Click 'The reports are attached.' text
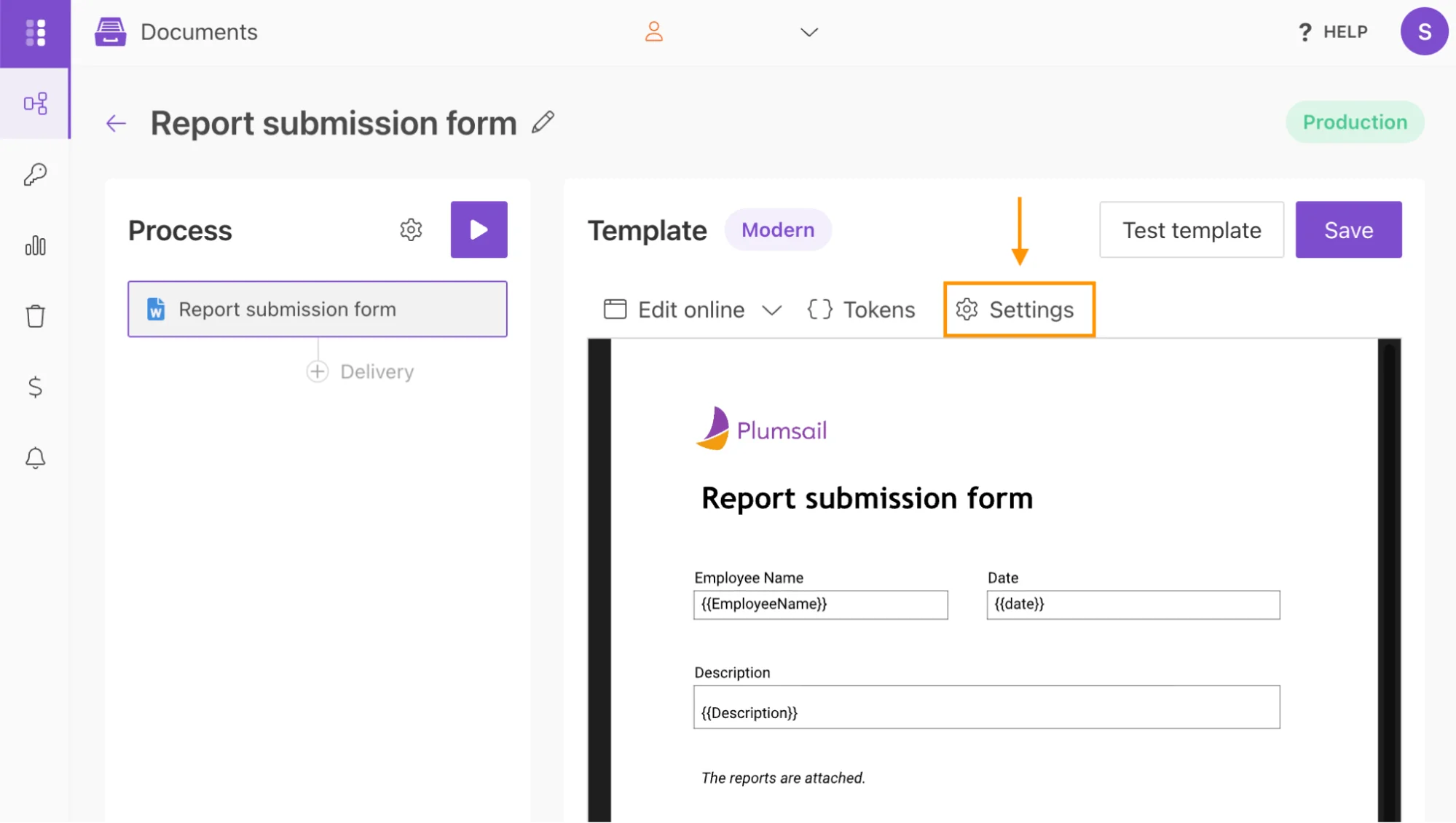The width and height of the screenshot is (1456, 823). tap(783, 778)
